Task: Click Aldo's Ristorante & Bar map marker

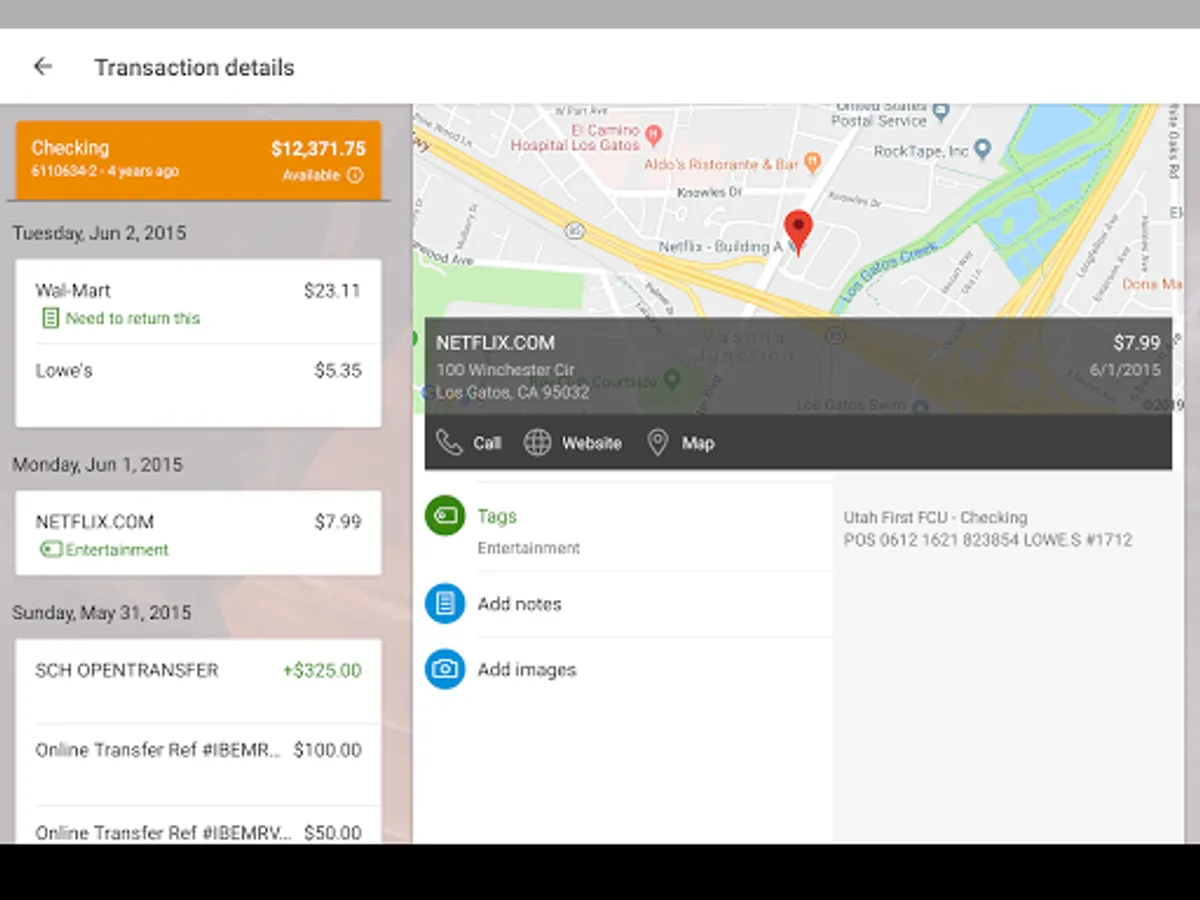Action: 812,160
